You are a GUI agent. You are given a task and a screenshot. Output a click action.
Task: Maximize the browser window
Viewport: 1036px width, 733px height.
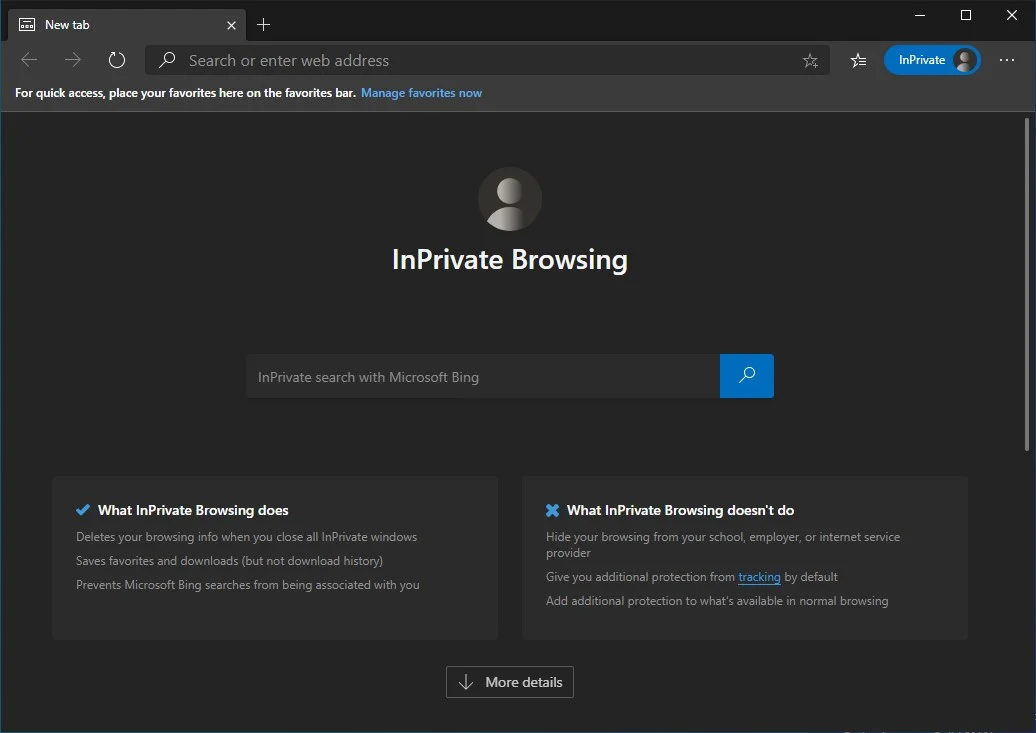[x=966, y=15]
